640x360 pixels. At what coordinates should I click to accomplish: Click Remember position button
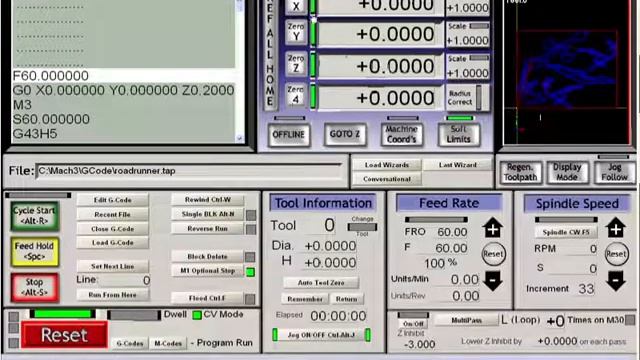click(304, 299)
